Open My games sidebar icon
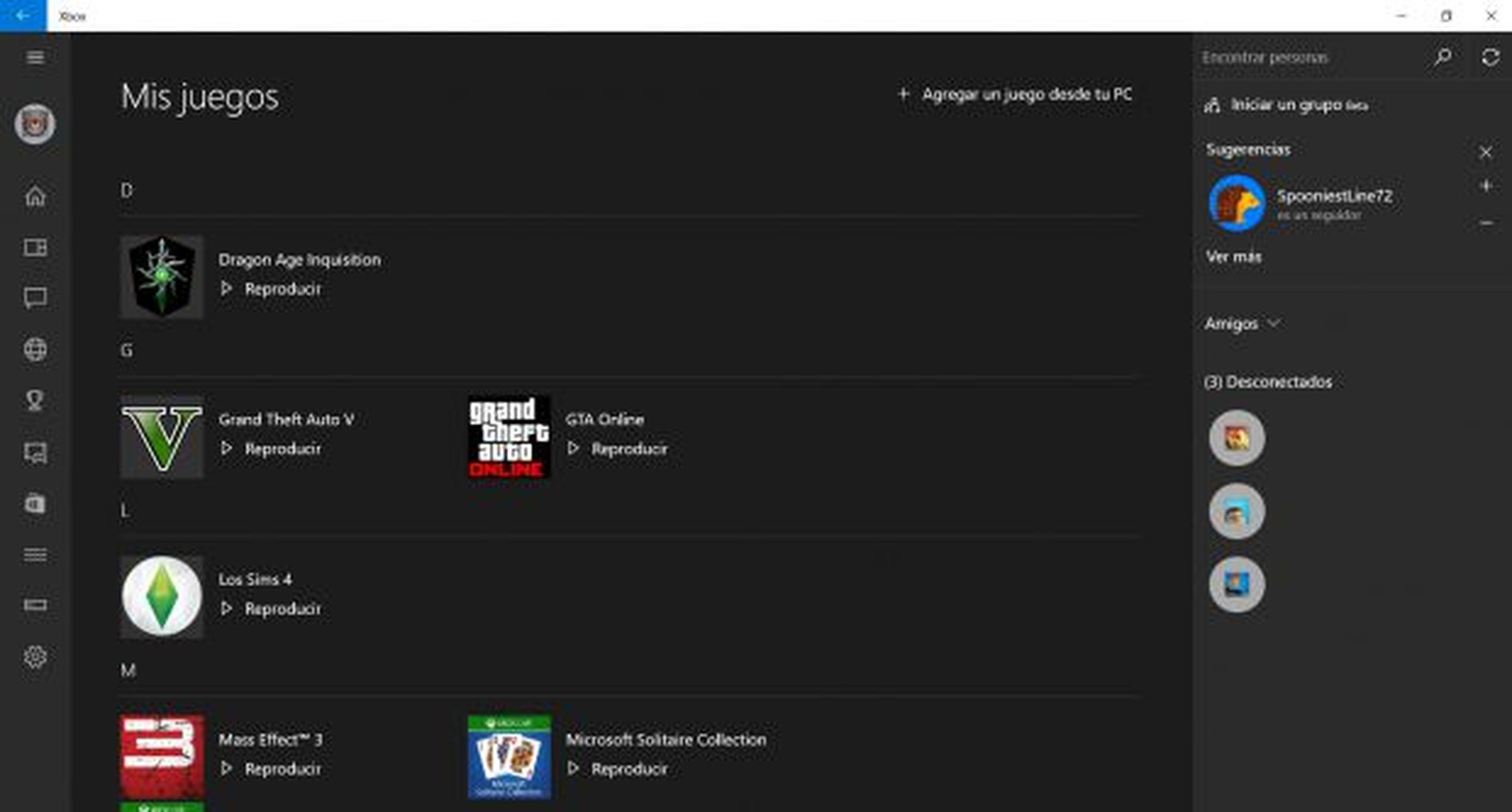This screenshot has width=1512, height=812. coord(35,247)
